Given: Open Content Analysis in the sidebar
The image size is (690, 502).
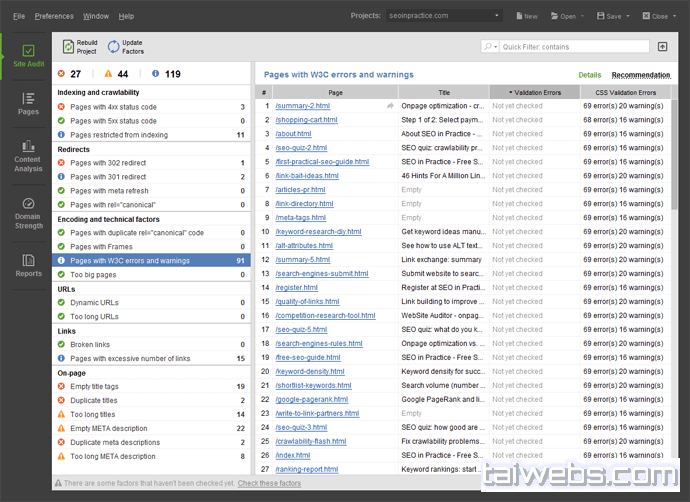Looking at the screenshot, I should (x=27, y=156).
